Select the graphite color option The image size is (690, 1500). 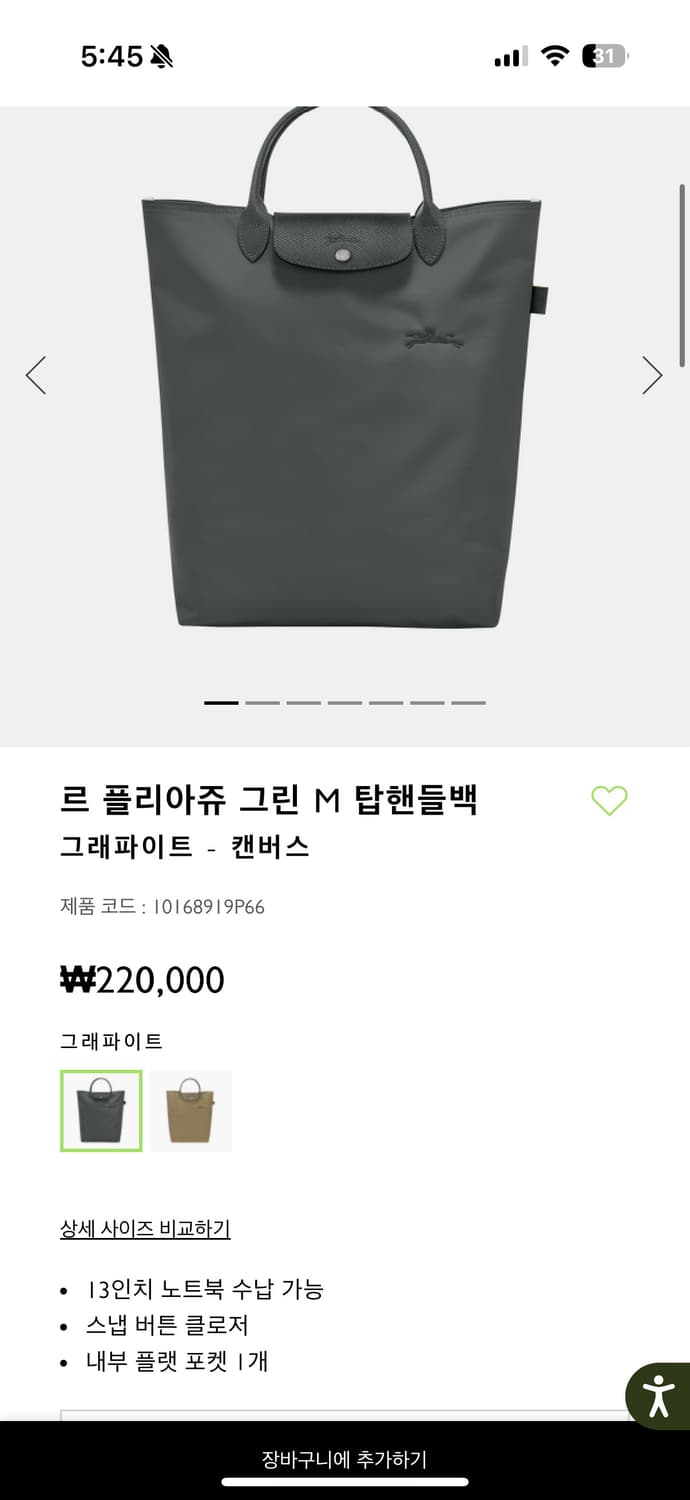[100, 1110]
